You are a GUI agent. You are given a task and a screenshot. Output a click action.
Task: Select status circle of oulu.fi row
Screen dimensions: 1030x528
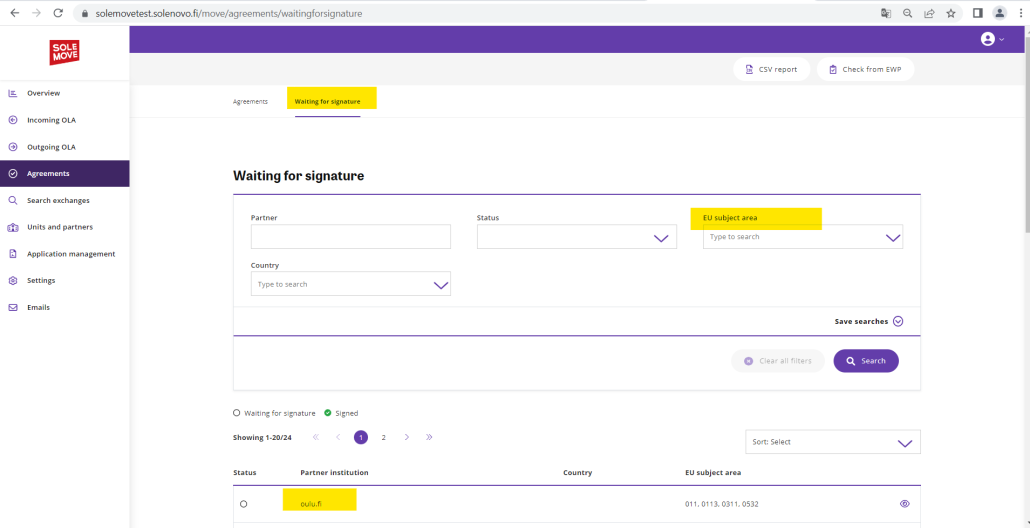(x=244, y=504)
